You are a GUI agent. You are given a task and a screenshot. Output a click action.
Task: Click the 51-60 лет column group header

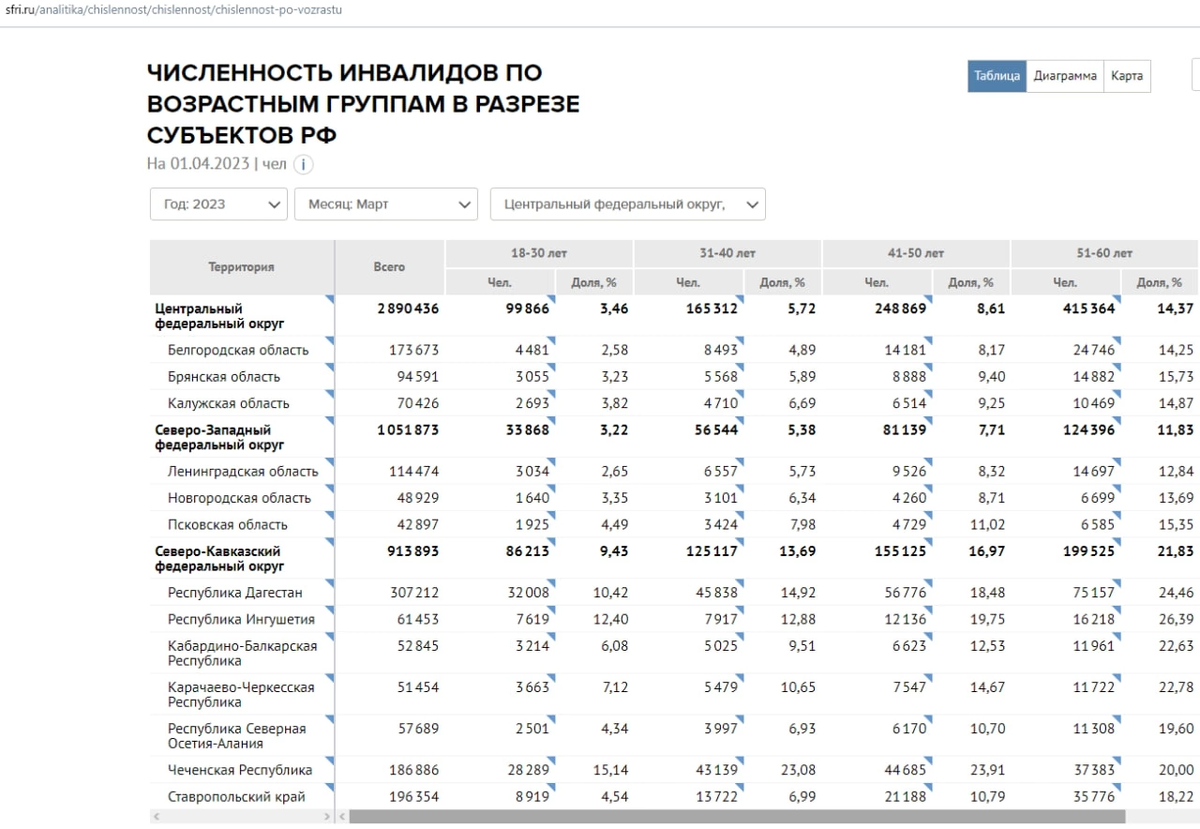click(1105, 254)
